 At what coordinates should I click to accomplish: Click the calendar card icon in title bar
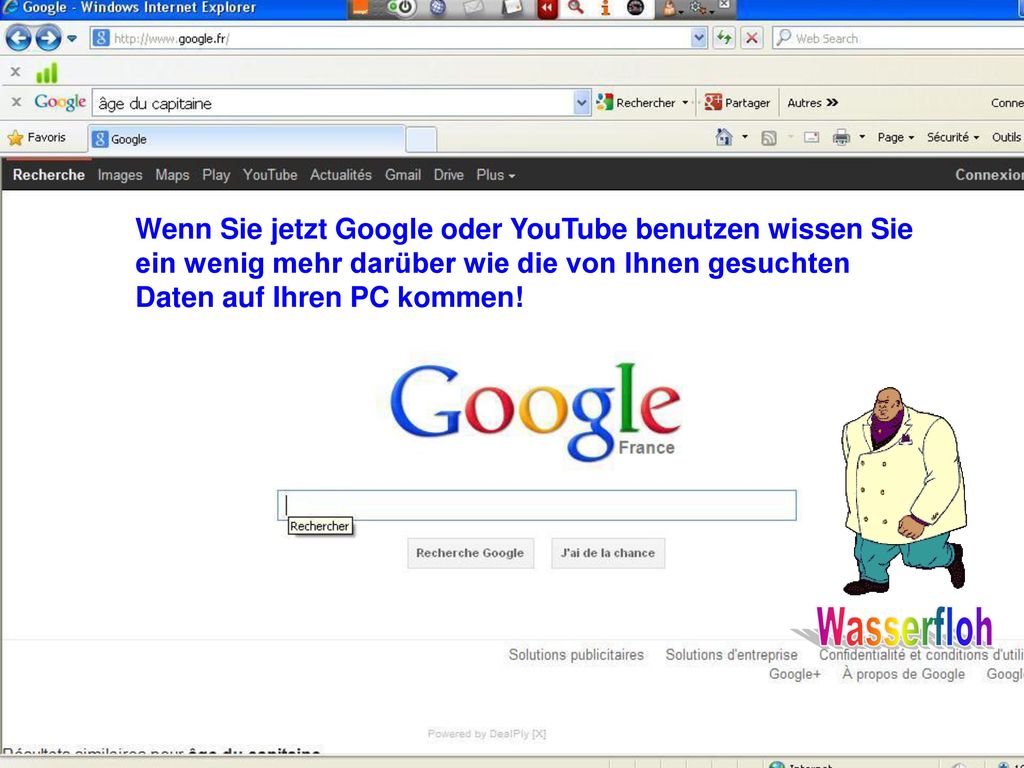pos(512,7)
